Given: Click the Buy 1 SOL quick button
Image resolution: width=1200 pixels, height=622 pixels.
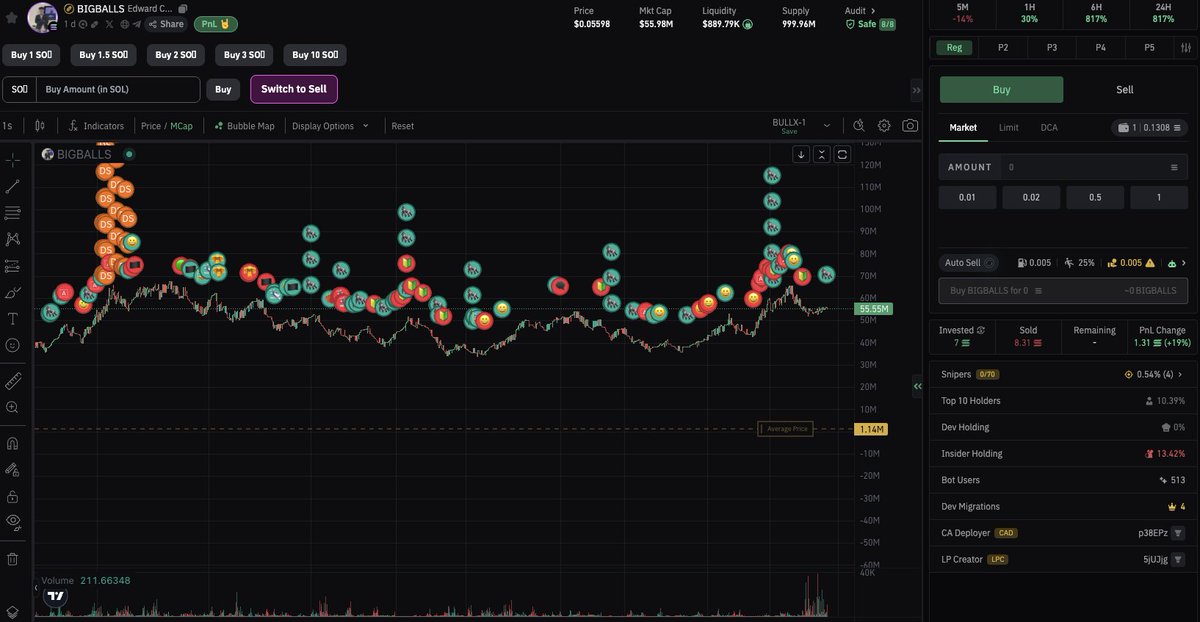Looking at the screenshot, I should point(32,55).
